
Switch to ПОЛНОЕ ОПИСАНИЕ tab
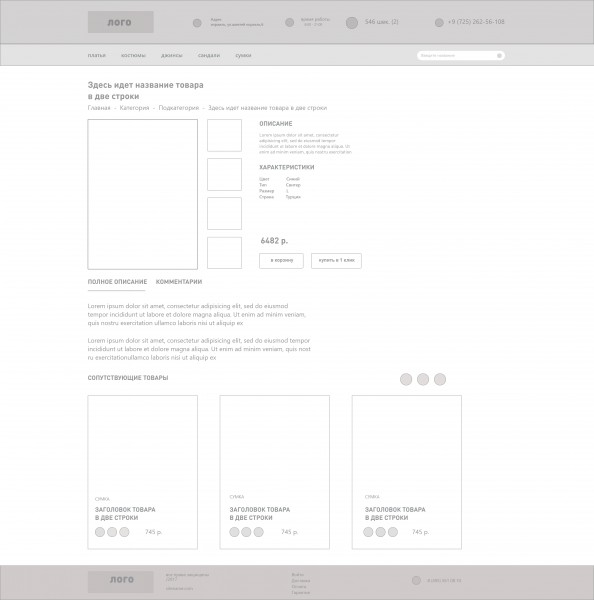click(x=117, y=282)
